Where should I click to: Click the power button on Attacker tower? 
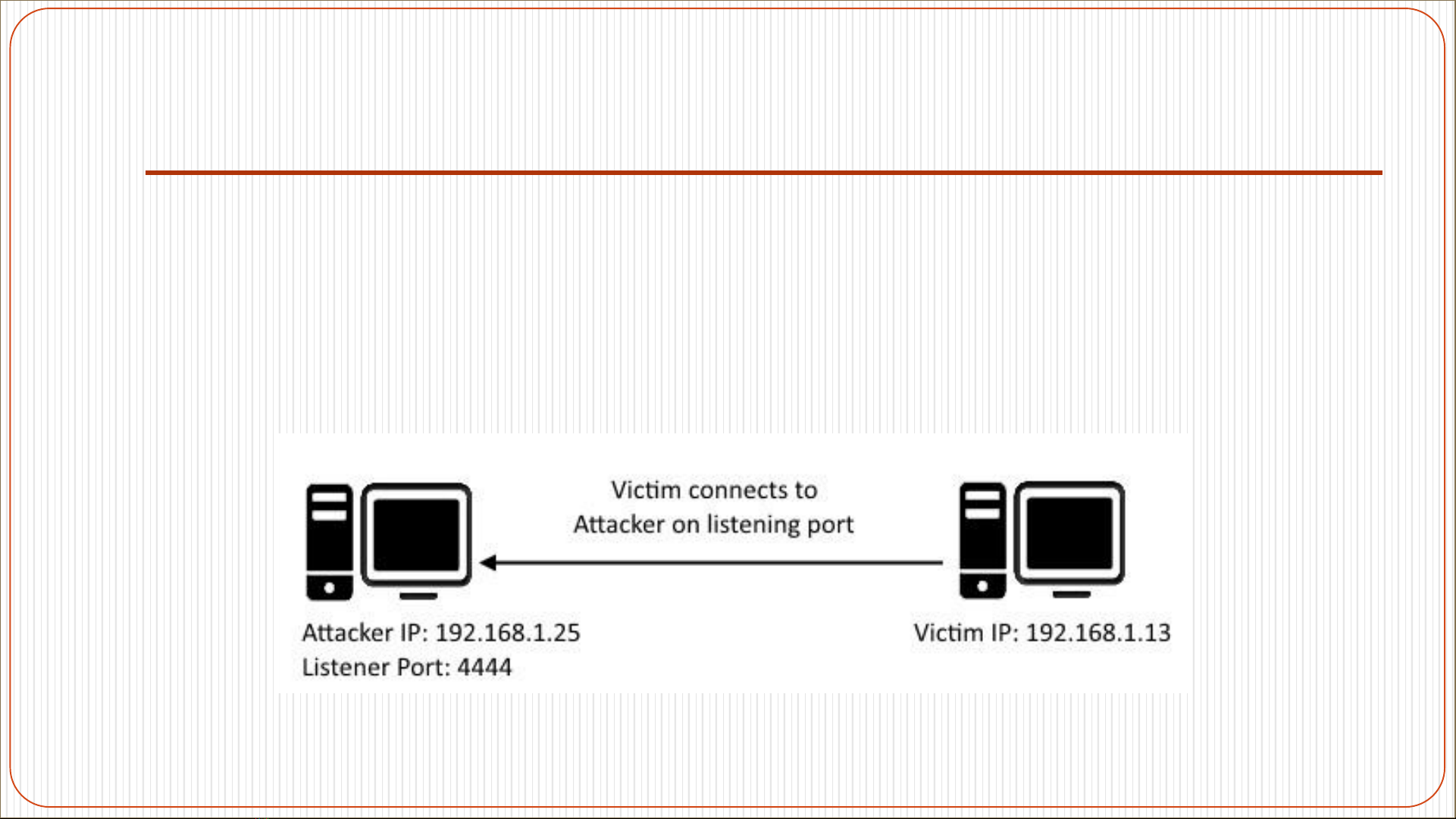329,588
